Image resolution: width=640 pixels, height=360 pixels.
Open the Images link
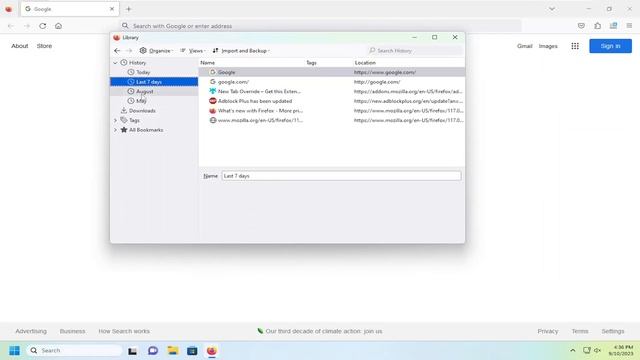click(x=548, y=46)
